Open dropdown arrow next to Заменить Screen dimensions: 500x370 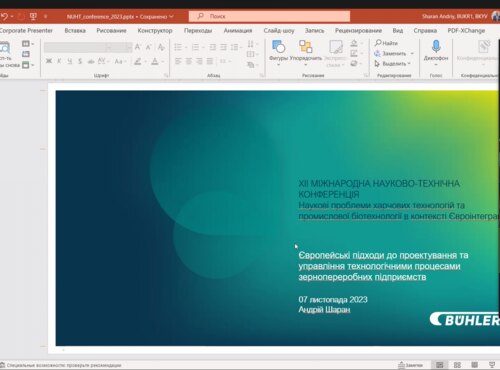(x=412, y=53)
